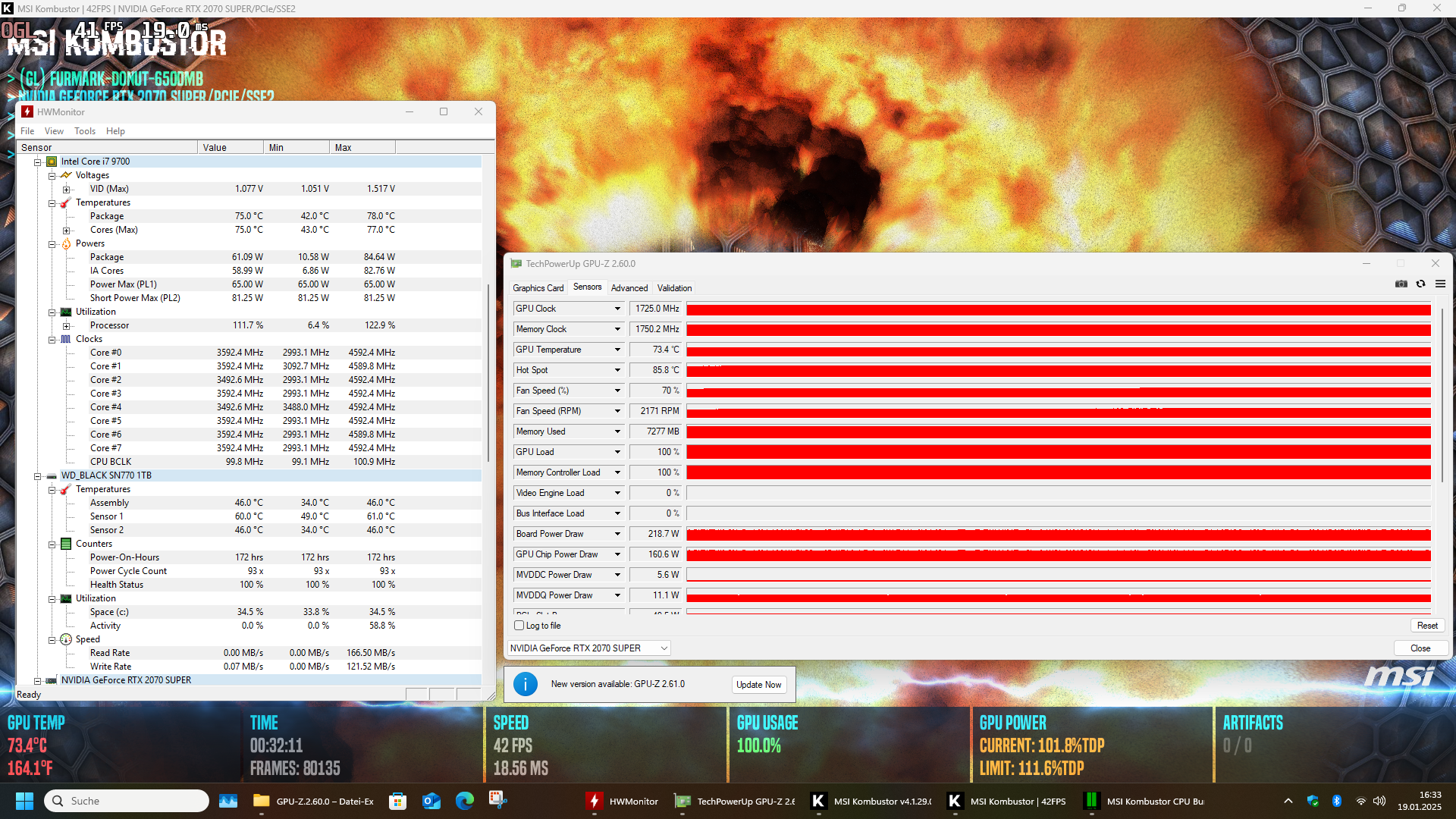The height and width of the screenshot is (819, 1456).
Task: Click the GPU-Z screenshot camera icon
Action: (1401, 284)
